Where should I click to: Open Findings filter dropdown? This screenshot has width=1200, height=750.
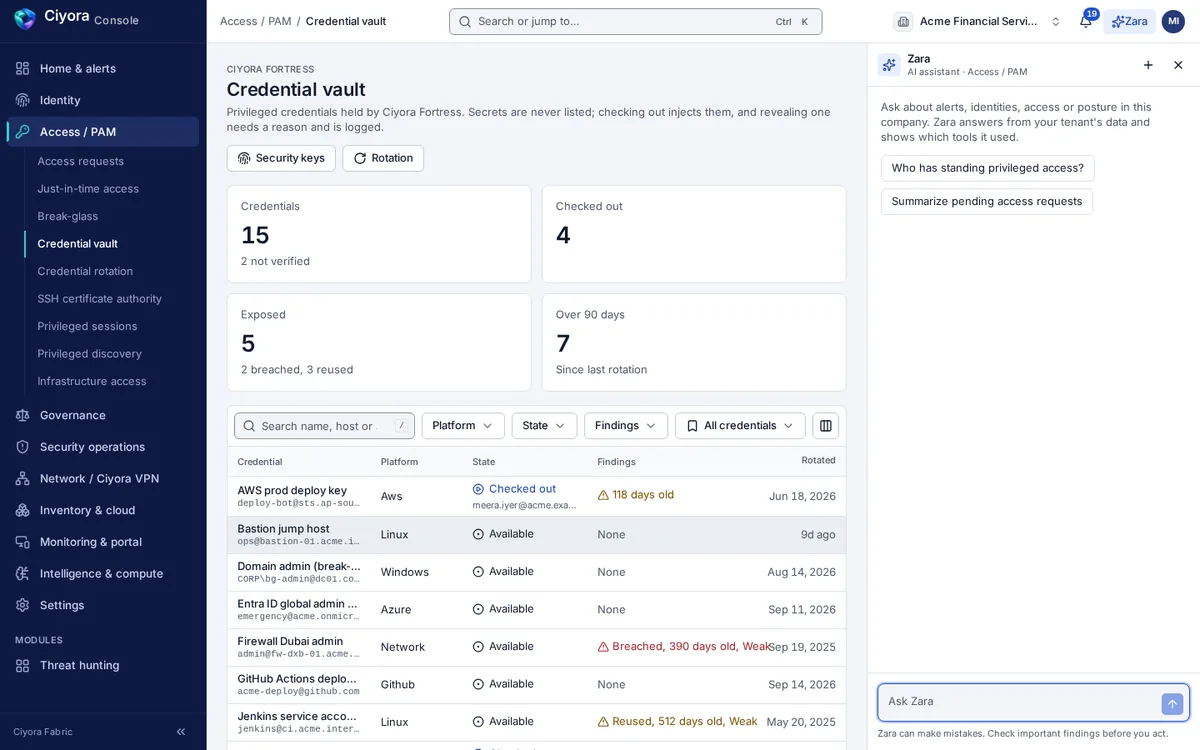coord(626,426)
